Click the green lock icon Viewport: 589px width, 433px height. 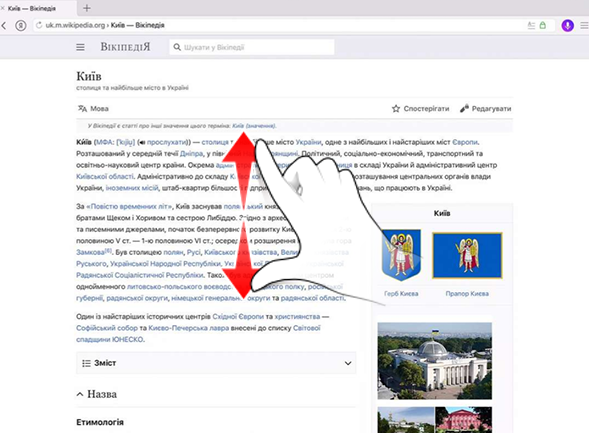(x=542, y=26)
